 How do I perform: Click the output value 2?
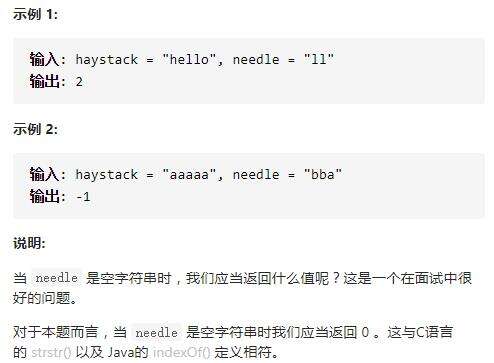pos(79,82)
